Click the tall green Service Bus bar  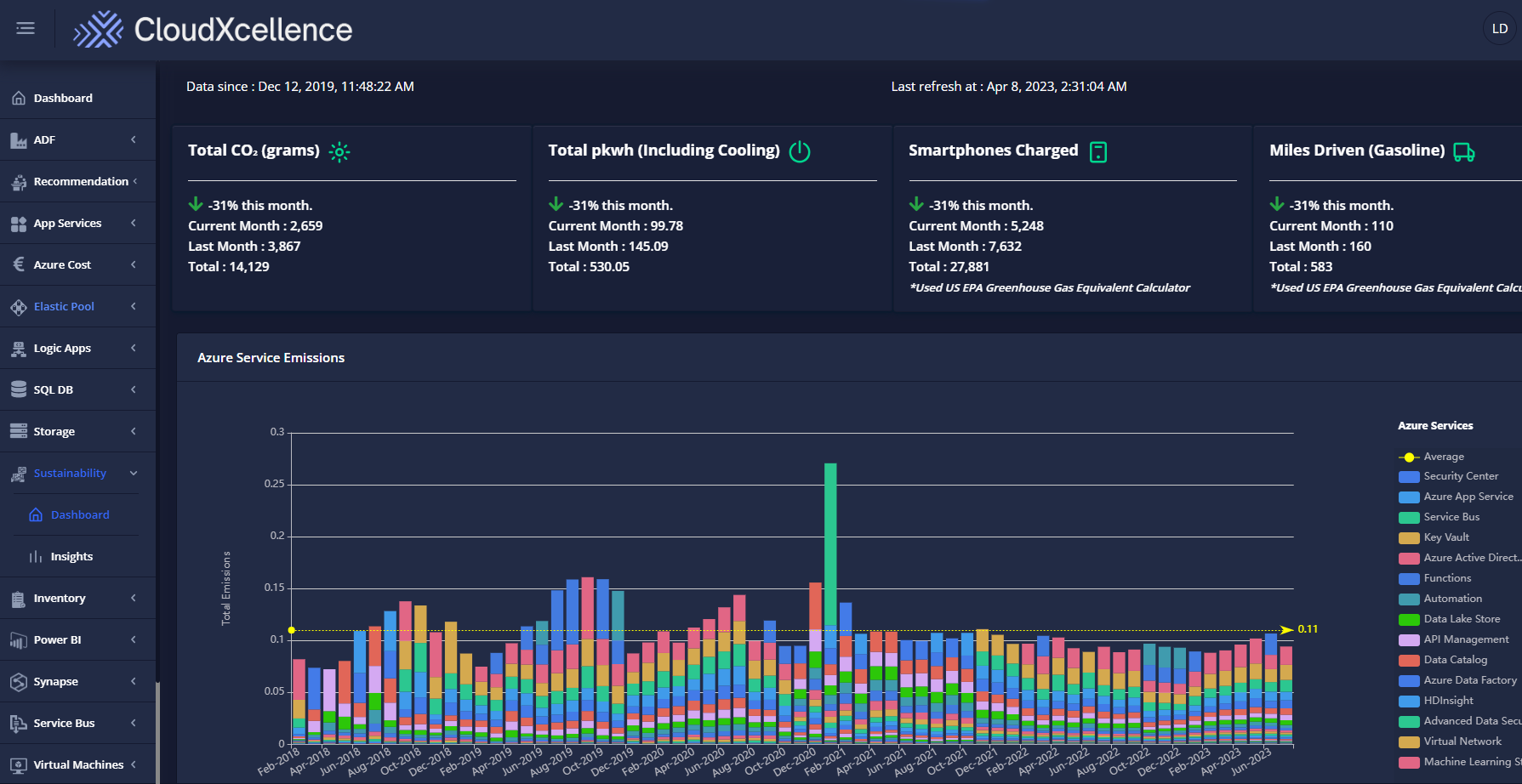coord(830,544)
